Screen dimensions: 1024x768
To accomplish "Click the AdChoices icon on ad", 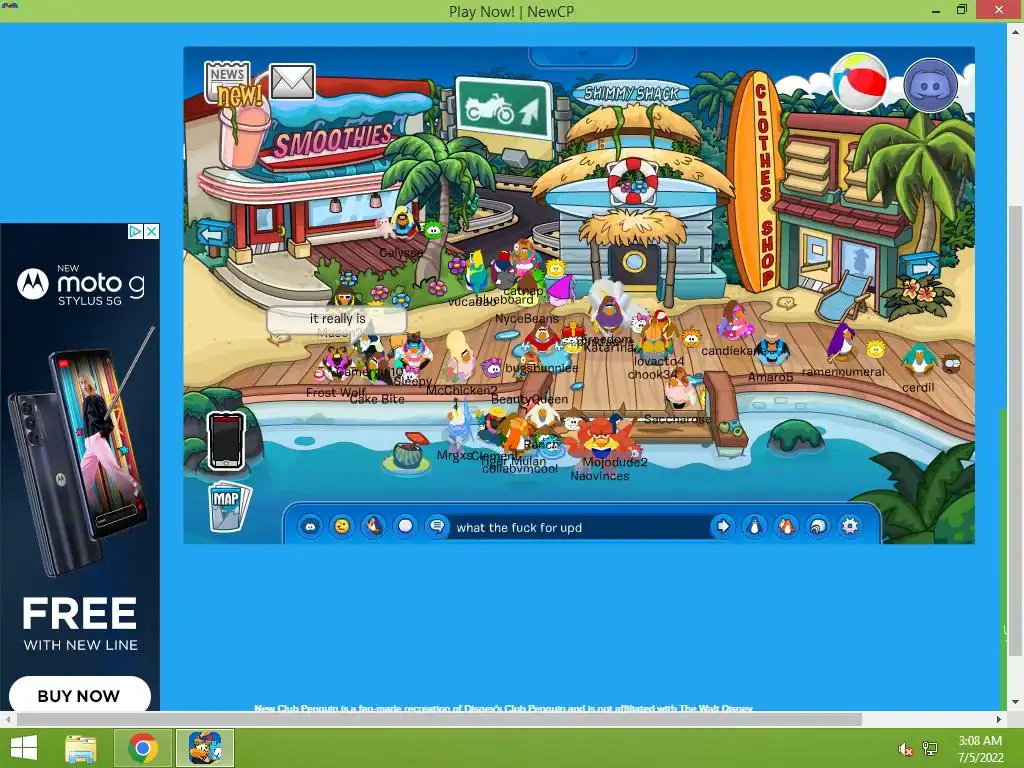I will [x=135, y=231].
